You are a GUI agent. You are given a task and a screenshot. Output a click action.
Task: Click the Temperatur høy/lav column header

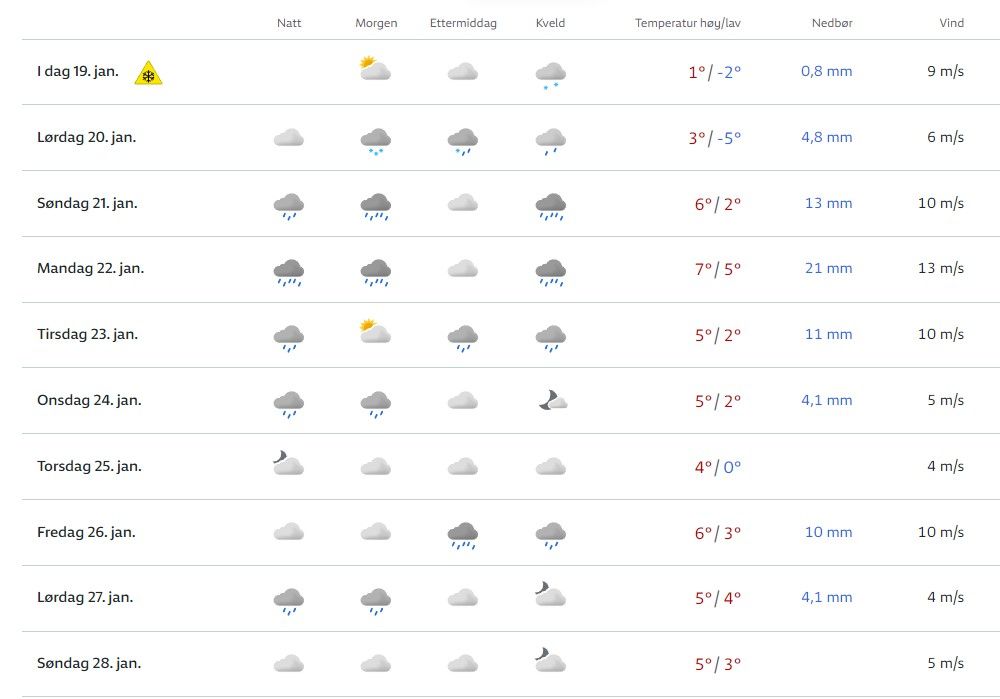(688, 23)
